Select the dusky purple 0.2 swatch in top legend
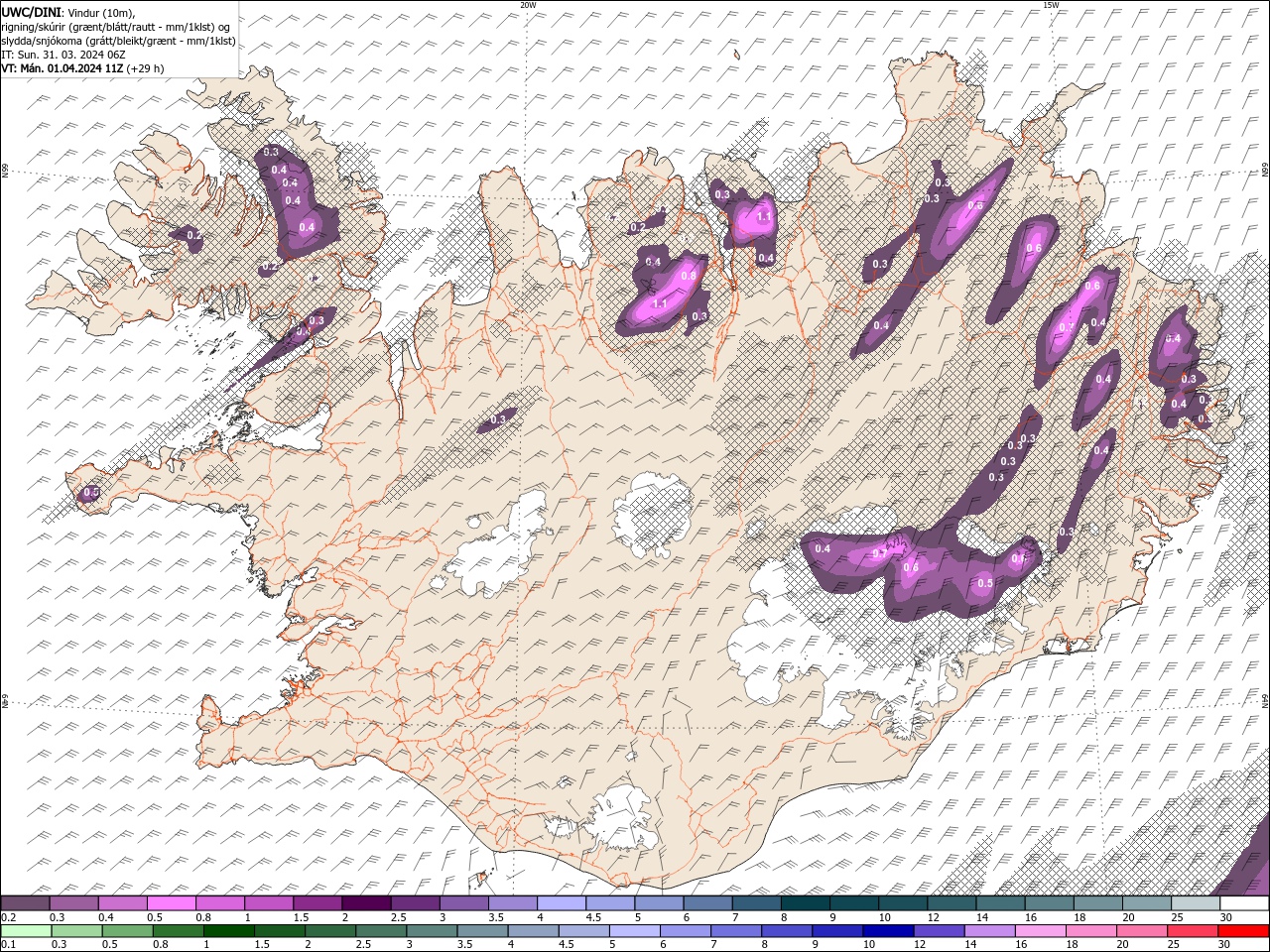 [x=25, y=903]
